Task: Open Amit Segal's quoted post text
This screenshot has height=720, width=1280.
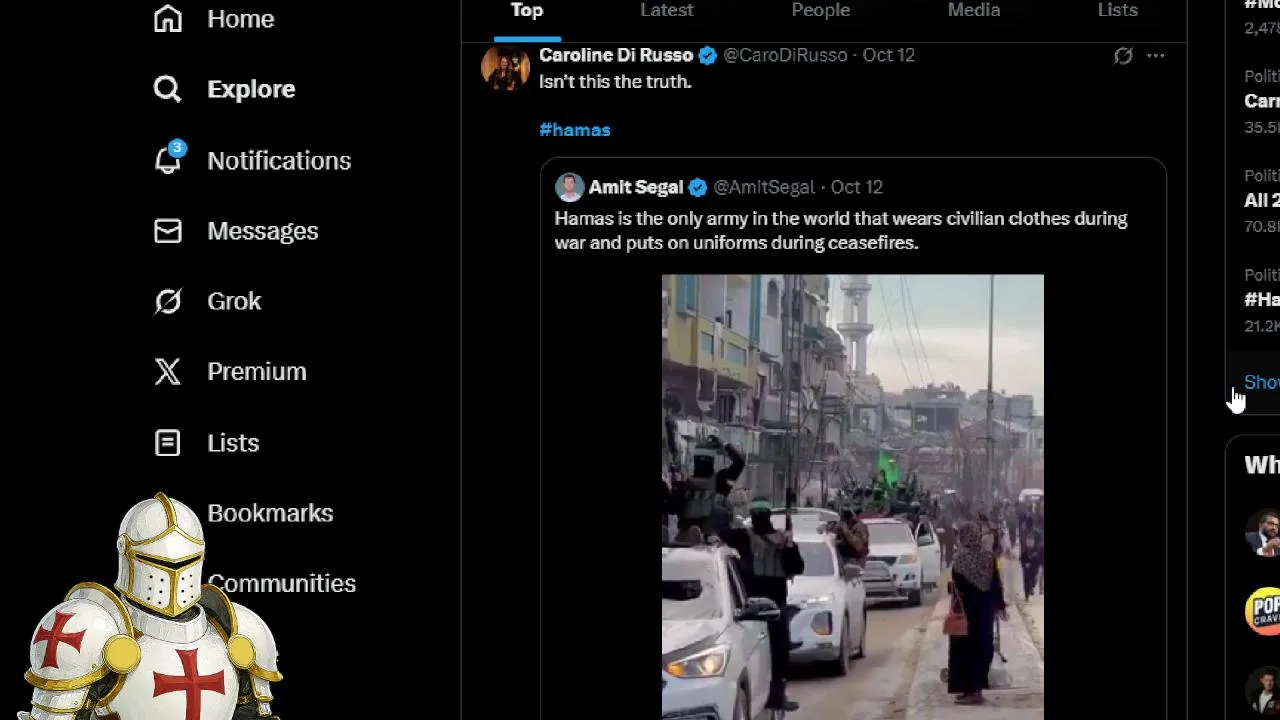Action: (x=840, y=230)
